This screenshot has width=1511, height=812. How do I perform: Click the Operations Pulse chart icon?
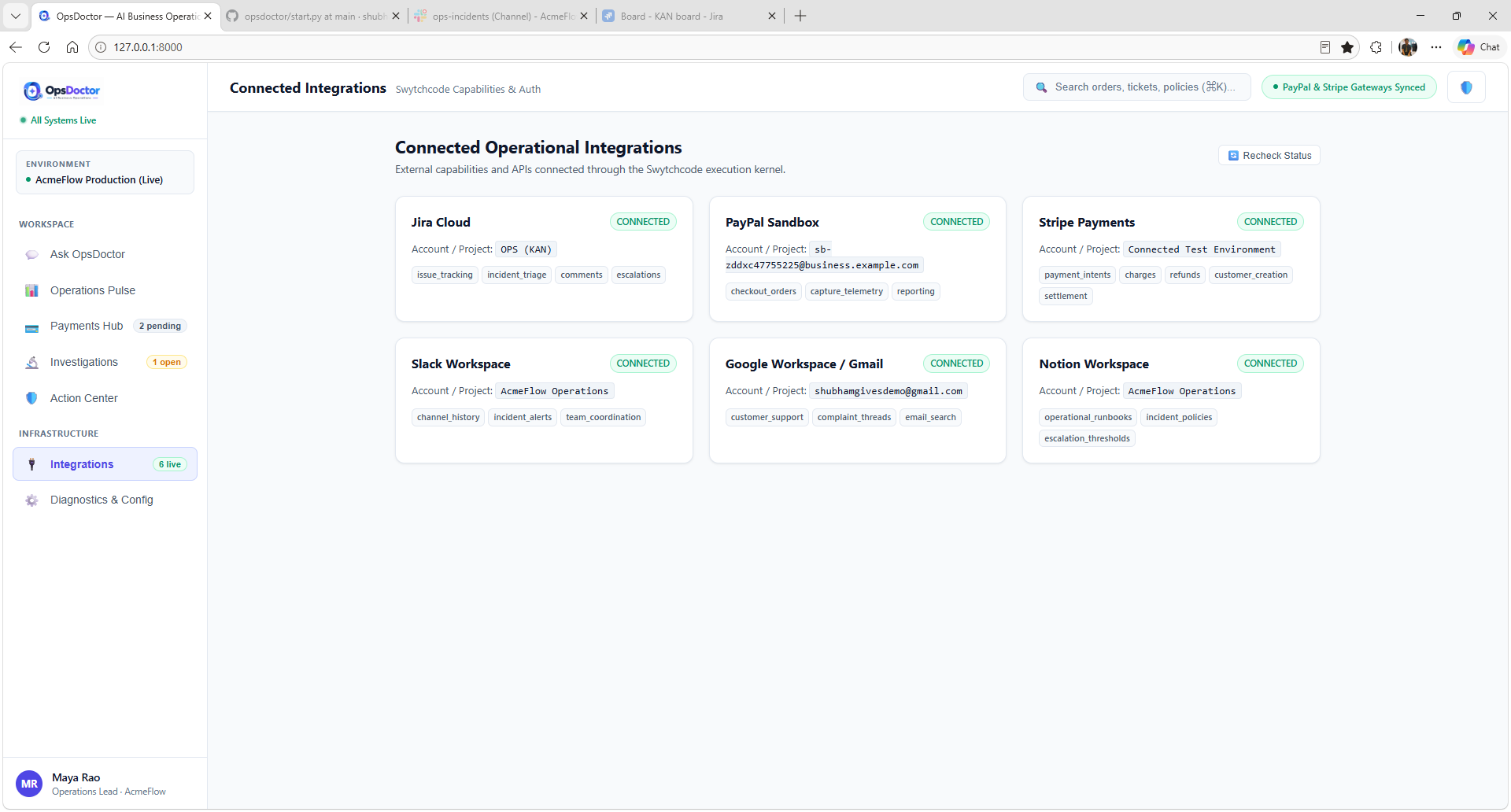31,291
